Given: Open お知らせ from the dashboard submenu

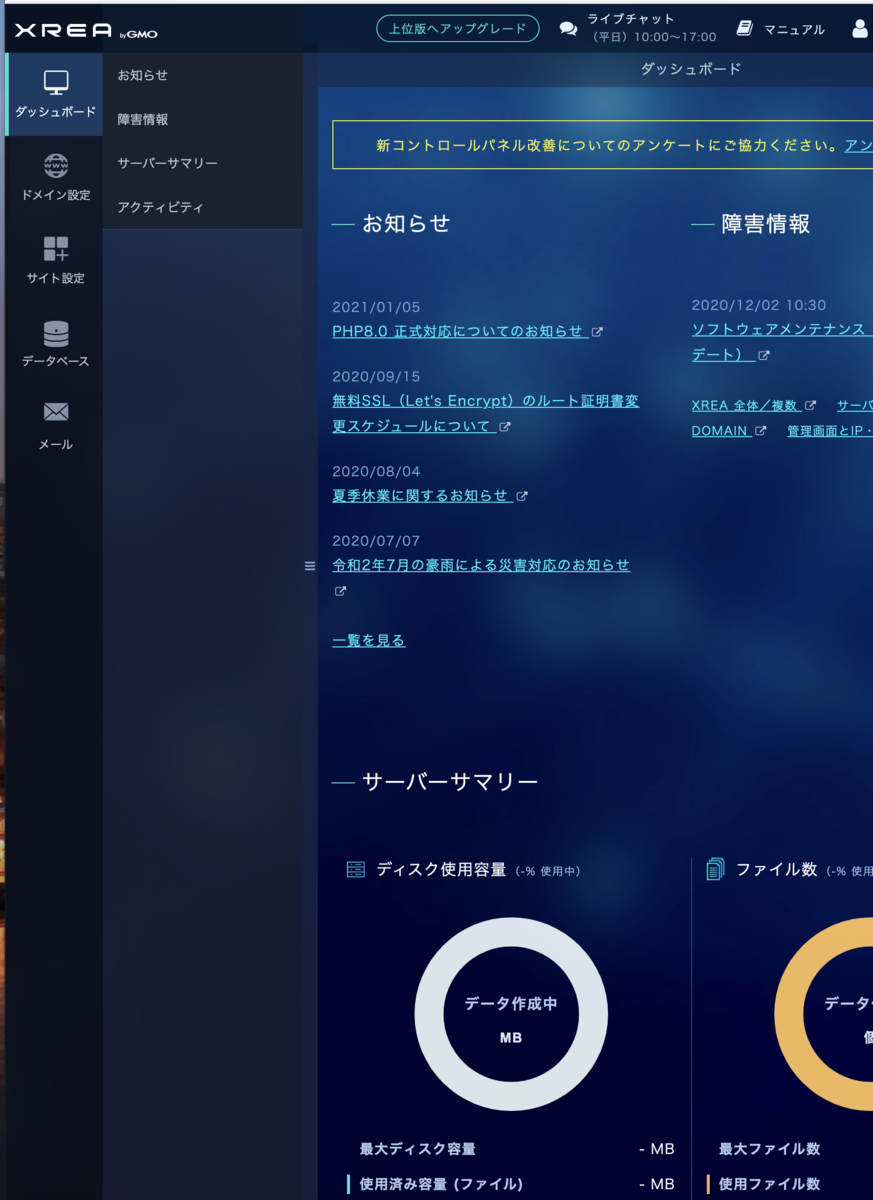Looking at the screenshot, I should [x=141, y=73].
